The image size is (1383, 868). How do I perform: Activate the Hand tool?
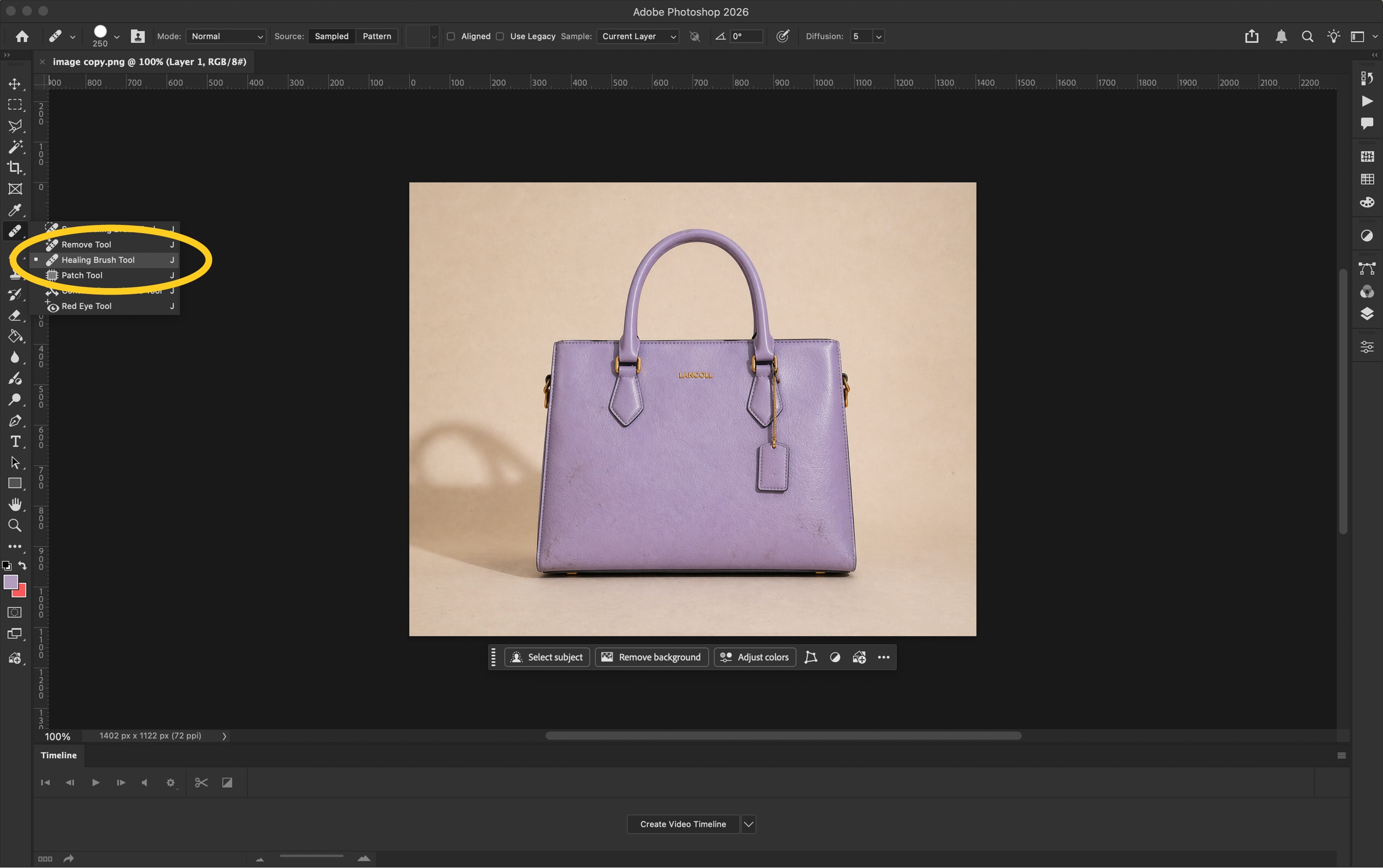(x=15, y=504)
